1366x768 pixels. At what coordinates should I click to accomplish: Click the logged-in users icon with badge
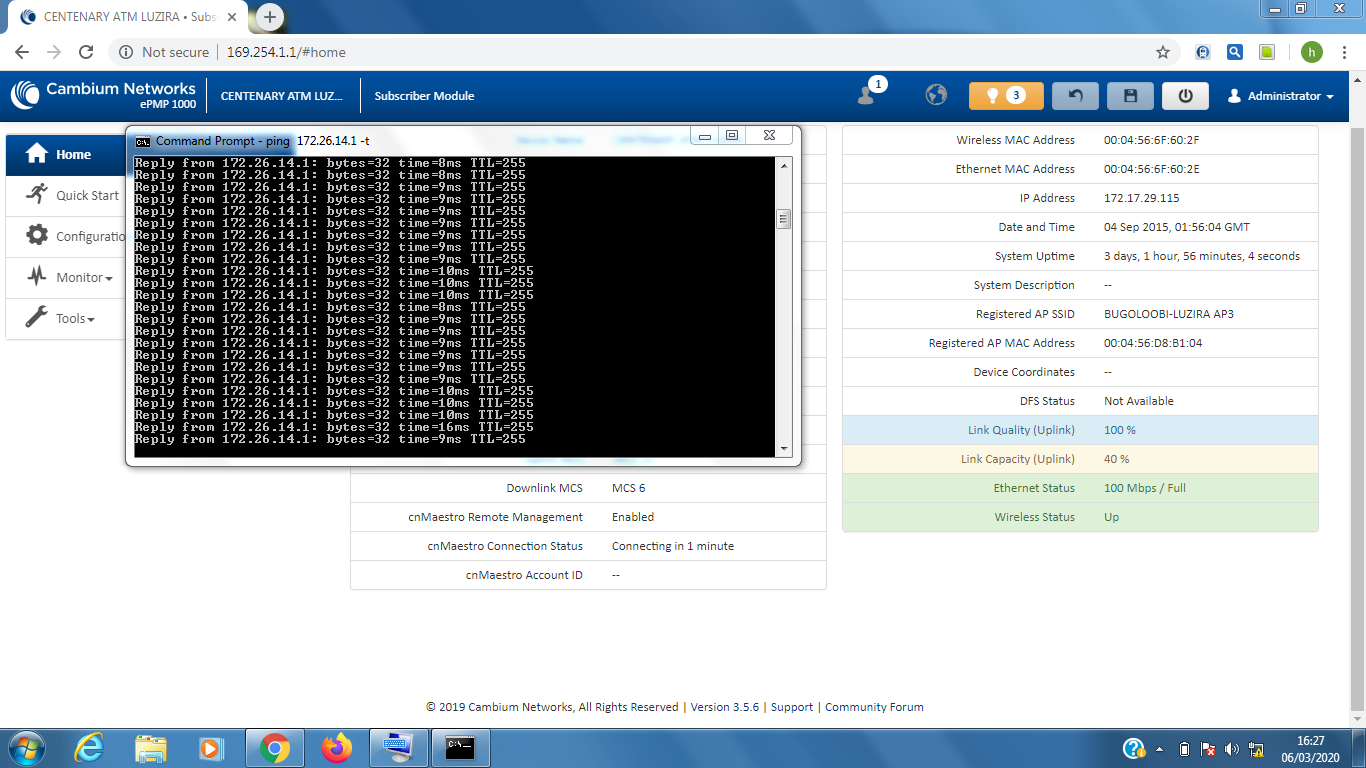tap(867, 95)
